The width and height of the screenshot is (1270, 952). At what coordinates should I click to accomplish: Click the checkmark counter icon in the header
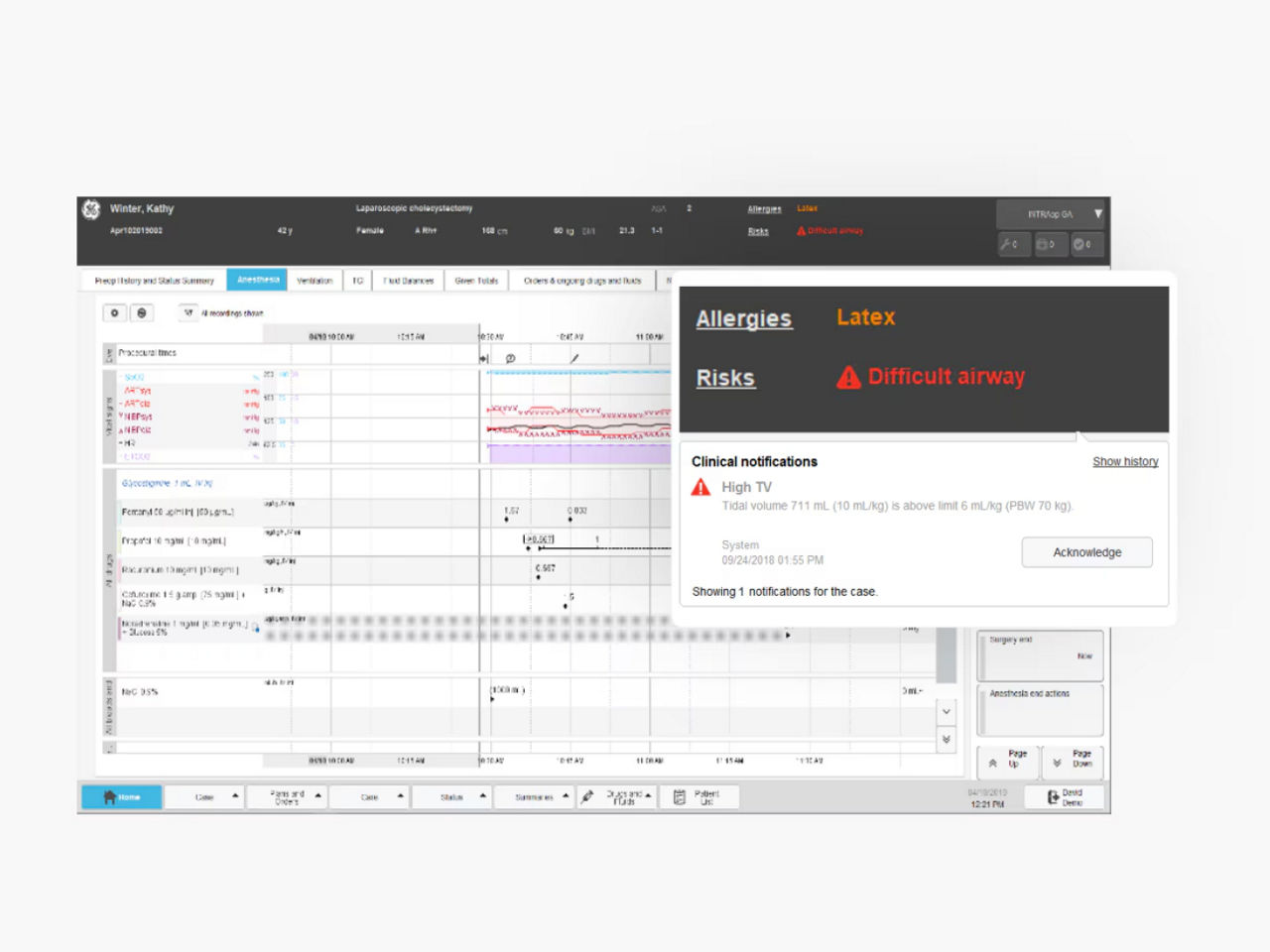pyautogui.click(x=1086, y=245)
